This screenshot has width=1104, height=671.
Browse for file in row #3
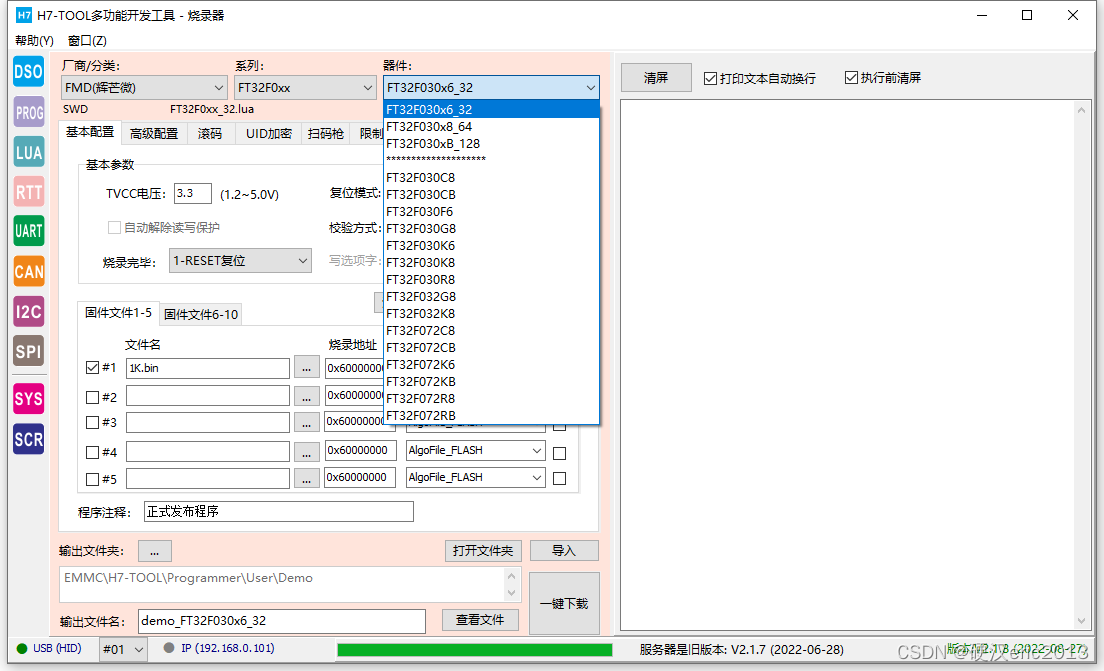coord(306,422)
